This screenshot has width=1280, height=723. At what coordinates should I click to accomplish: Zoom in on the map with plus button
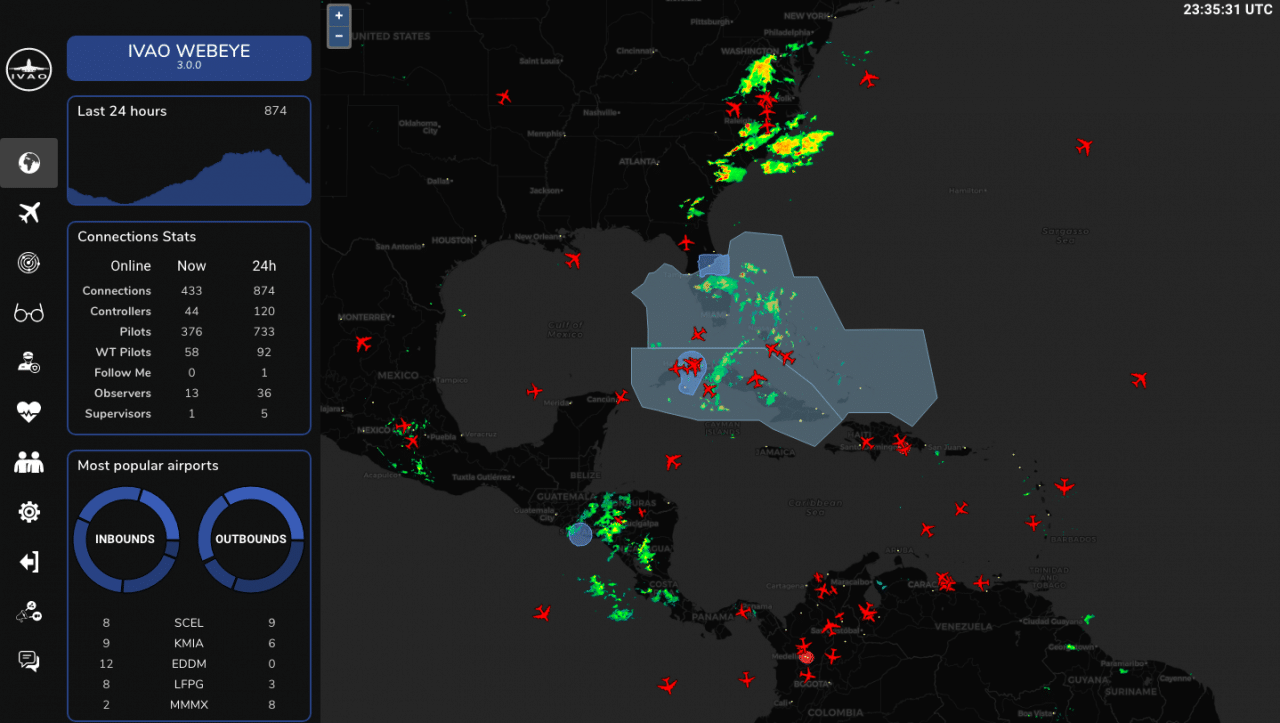tap(339, 16)
